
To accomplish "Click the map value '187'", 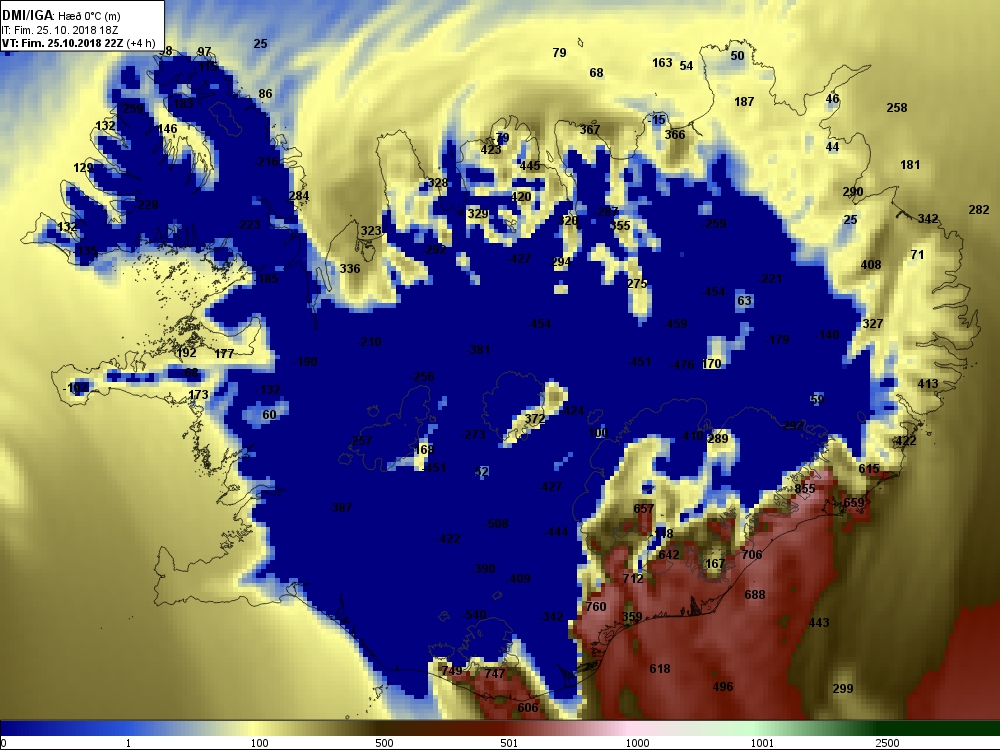I will (x=744, y=101).
